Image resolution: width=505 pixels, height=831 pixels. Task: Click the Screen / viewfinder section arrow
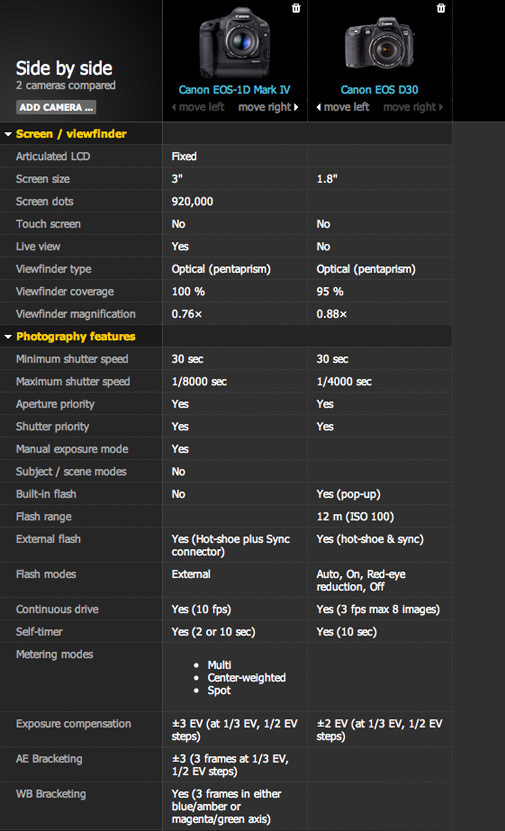coord(8,134)
